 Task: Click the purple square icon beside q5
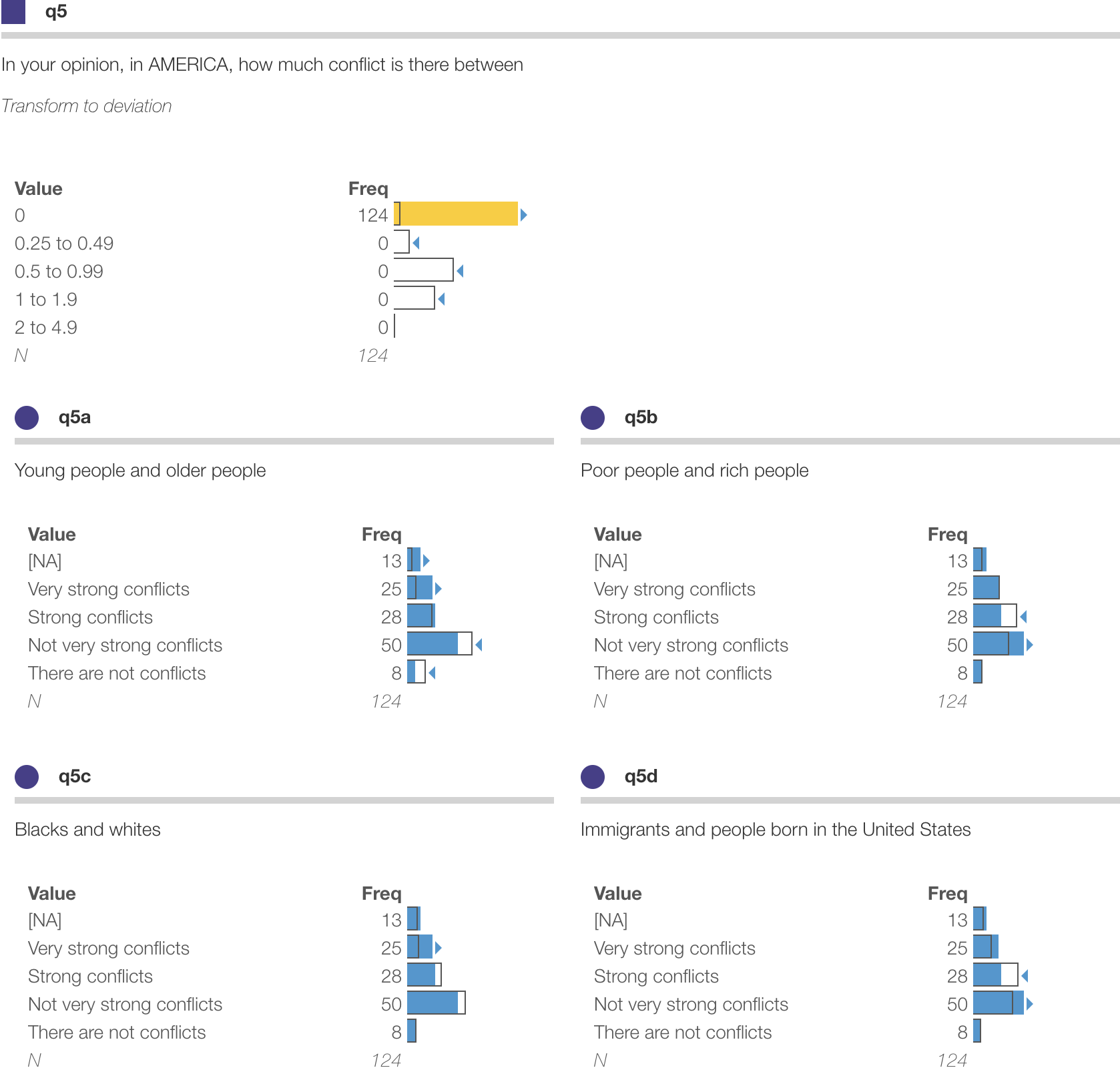coord(13,11)
